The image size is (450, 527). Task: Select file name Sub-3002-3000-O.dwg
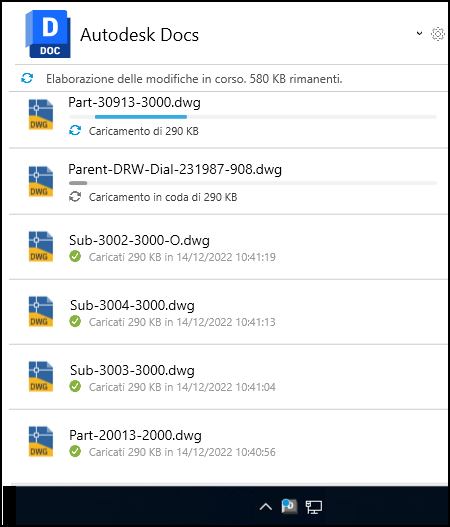point(139,240)
